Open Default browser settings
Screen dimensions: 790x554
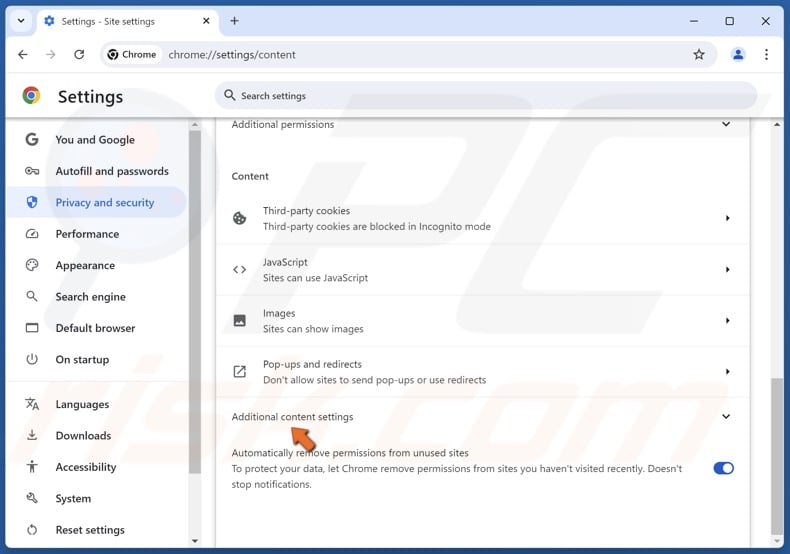[97, 328]
